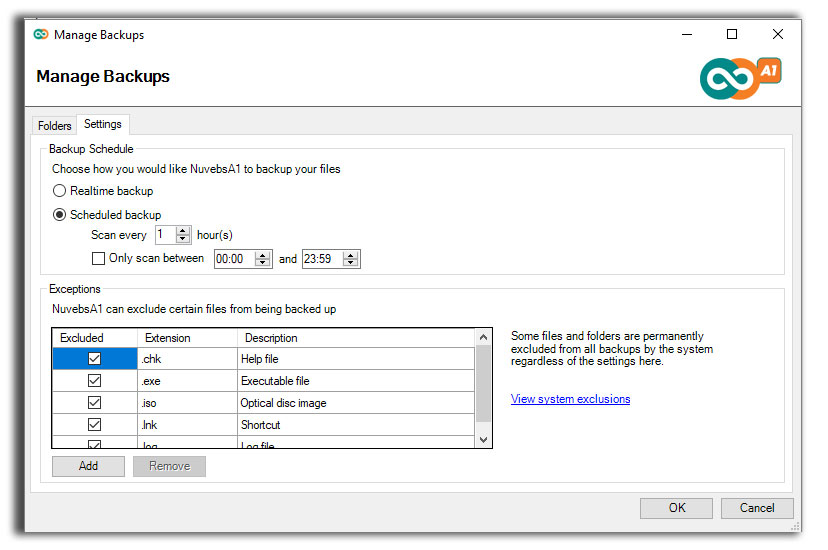Confirm changes with the OK button
The image size is (828, 550).
coord(676,508)
